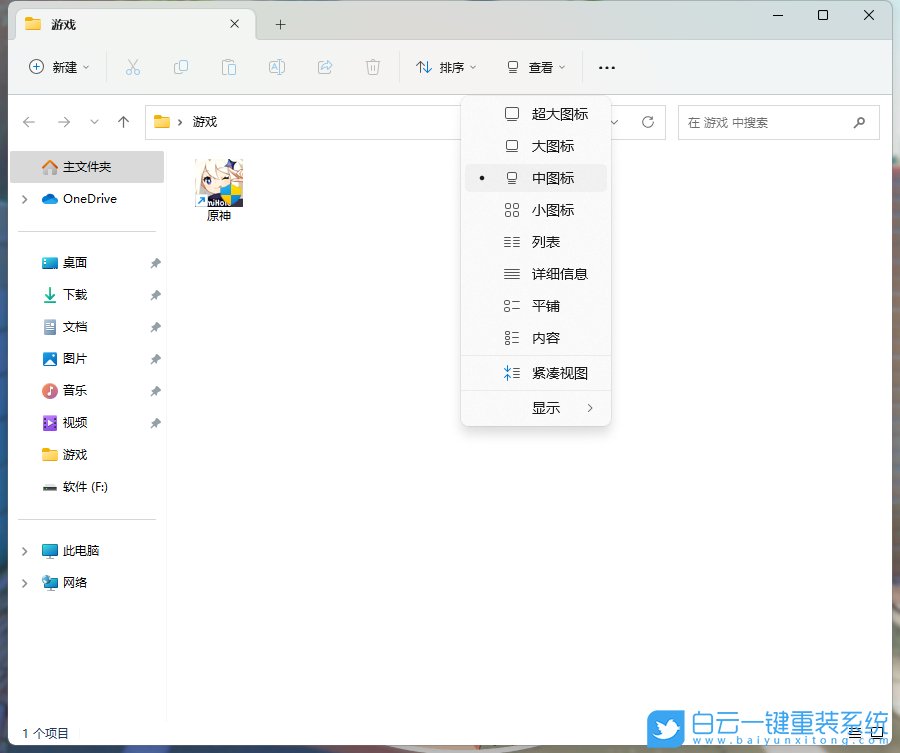Open the 排序 dropdown
The image size is (900, 753).
[446, 67]
